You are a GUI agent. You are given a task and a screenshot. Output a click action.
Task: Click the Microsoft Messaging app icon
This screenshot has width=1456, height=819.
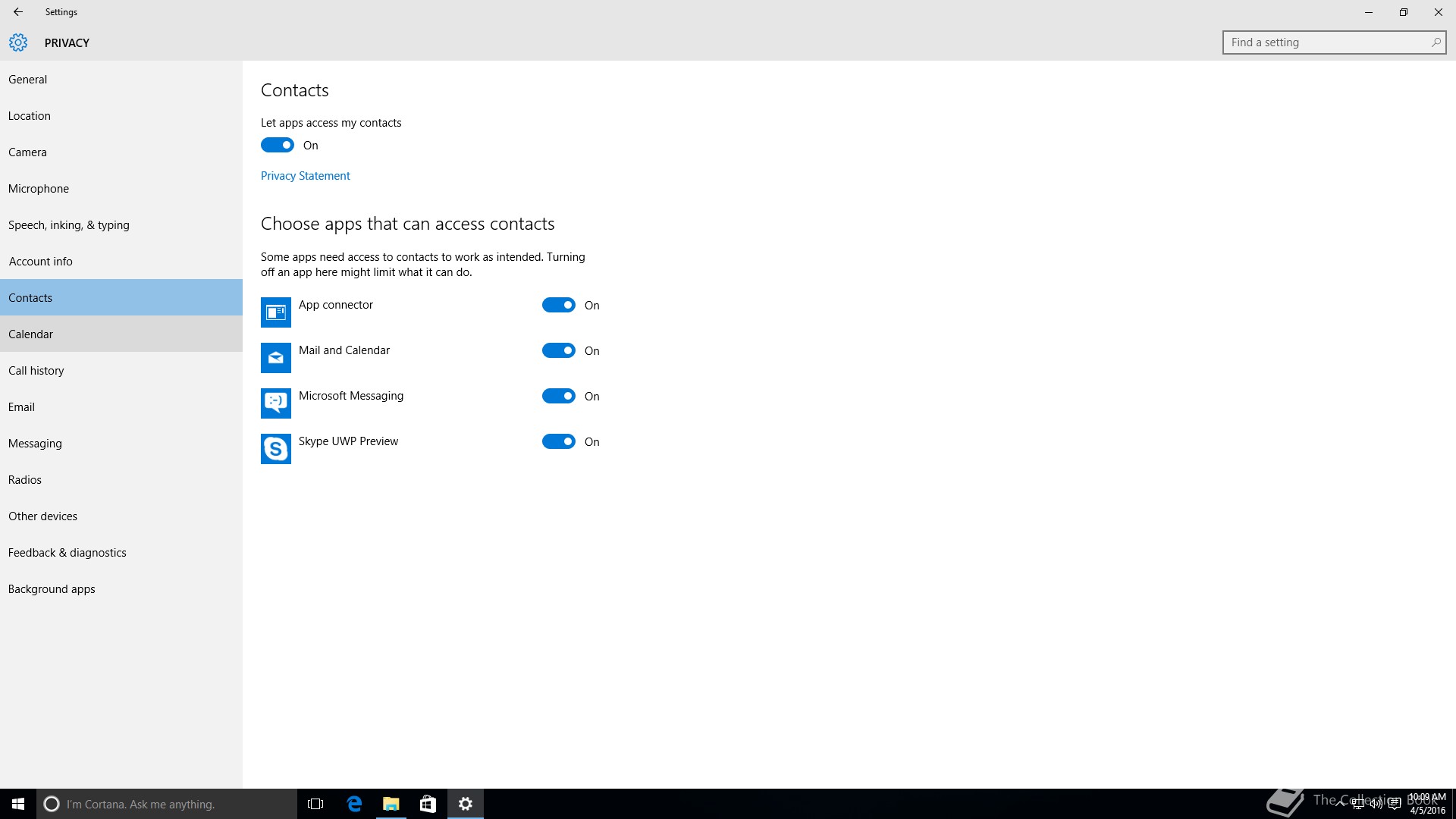(x=276, y=403)
